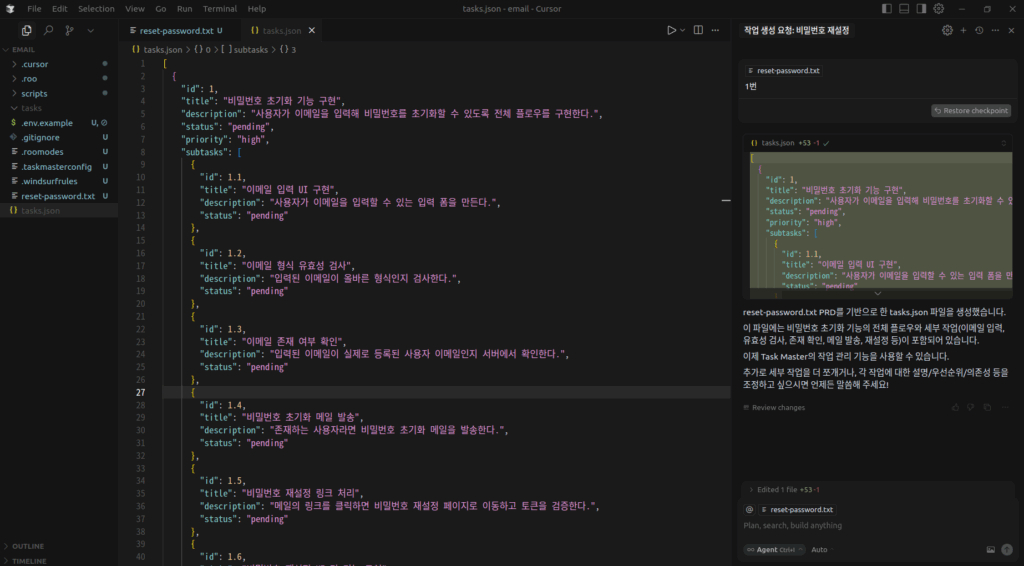Open the Explorer view in the sidebar
Viewport: 1024px width, 566px height.
(26, 31)
